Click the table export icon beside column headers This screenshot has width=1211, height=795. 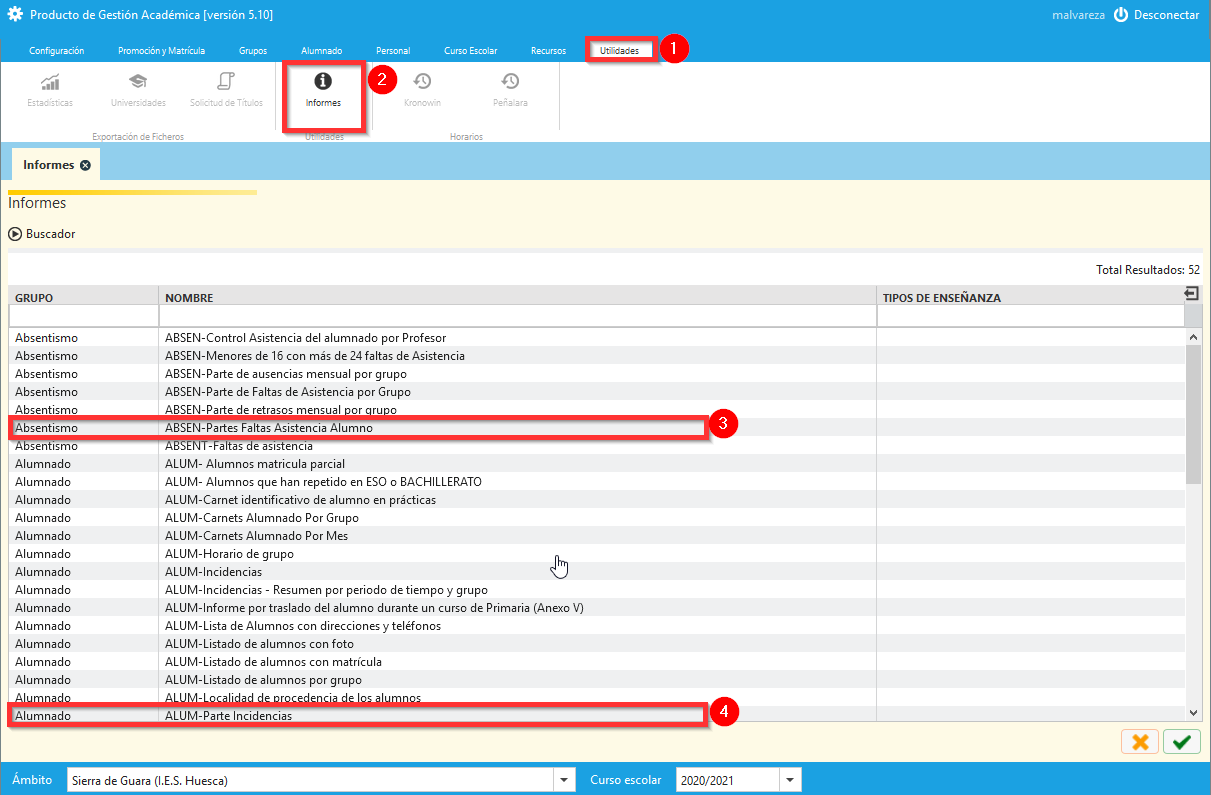(x=1191, y=293)
